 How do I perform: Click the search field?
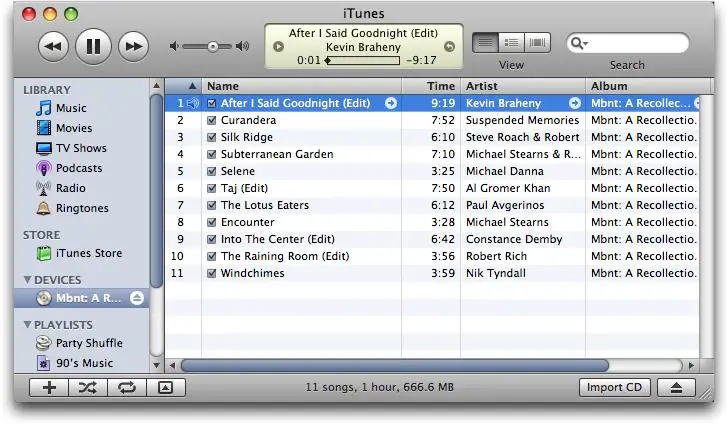pos(628,43)
